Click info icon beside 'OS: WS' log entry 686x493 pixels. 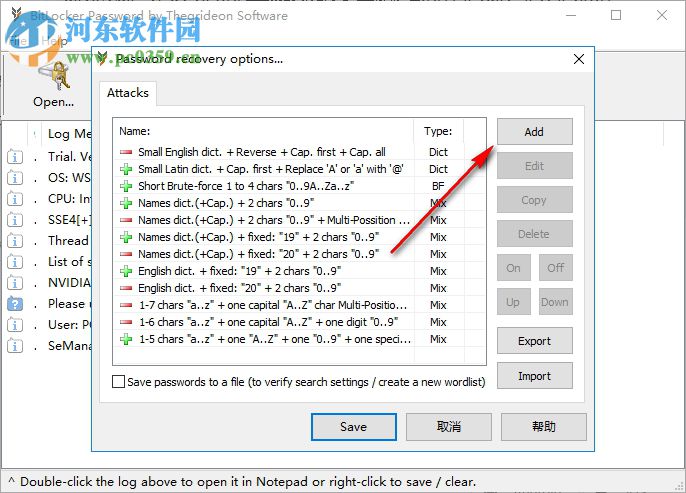(x=15, y=178)
